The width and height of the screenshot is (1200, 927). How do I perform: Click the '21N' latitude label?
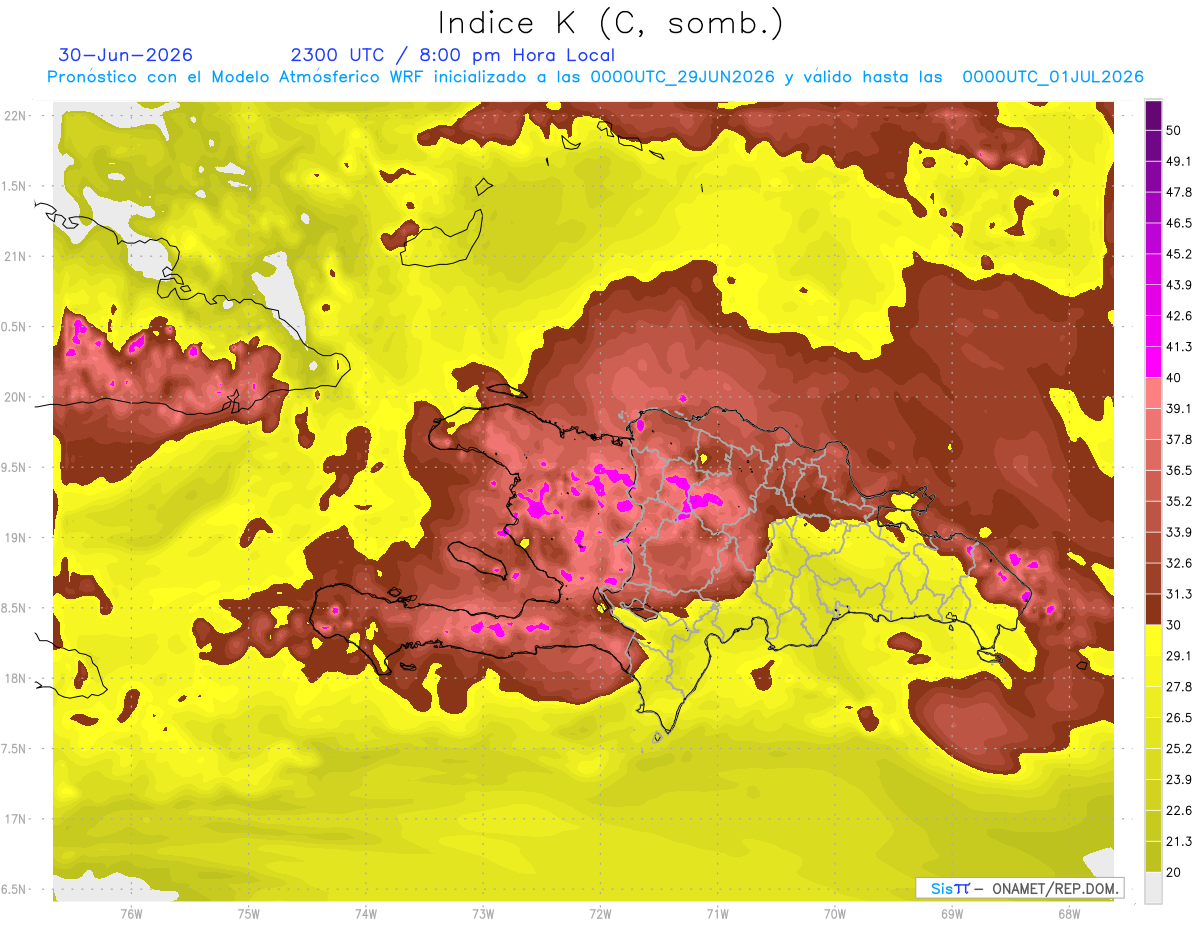coord(14,256)
